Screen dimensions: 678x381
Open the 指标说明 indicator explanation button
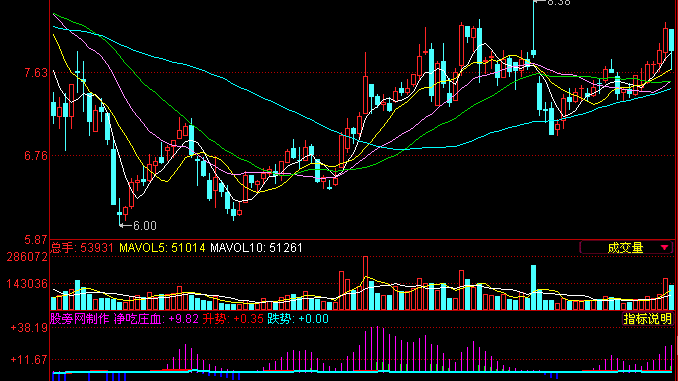[x=648, y=319]
